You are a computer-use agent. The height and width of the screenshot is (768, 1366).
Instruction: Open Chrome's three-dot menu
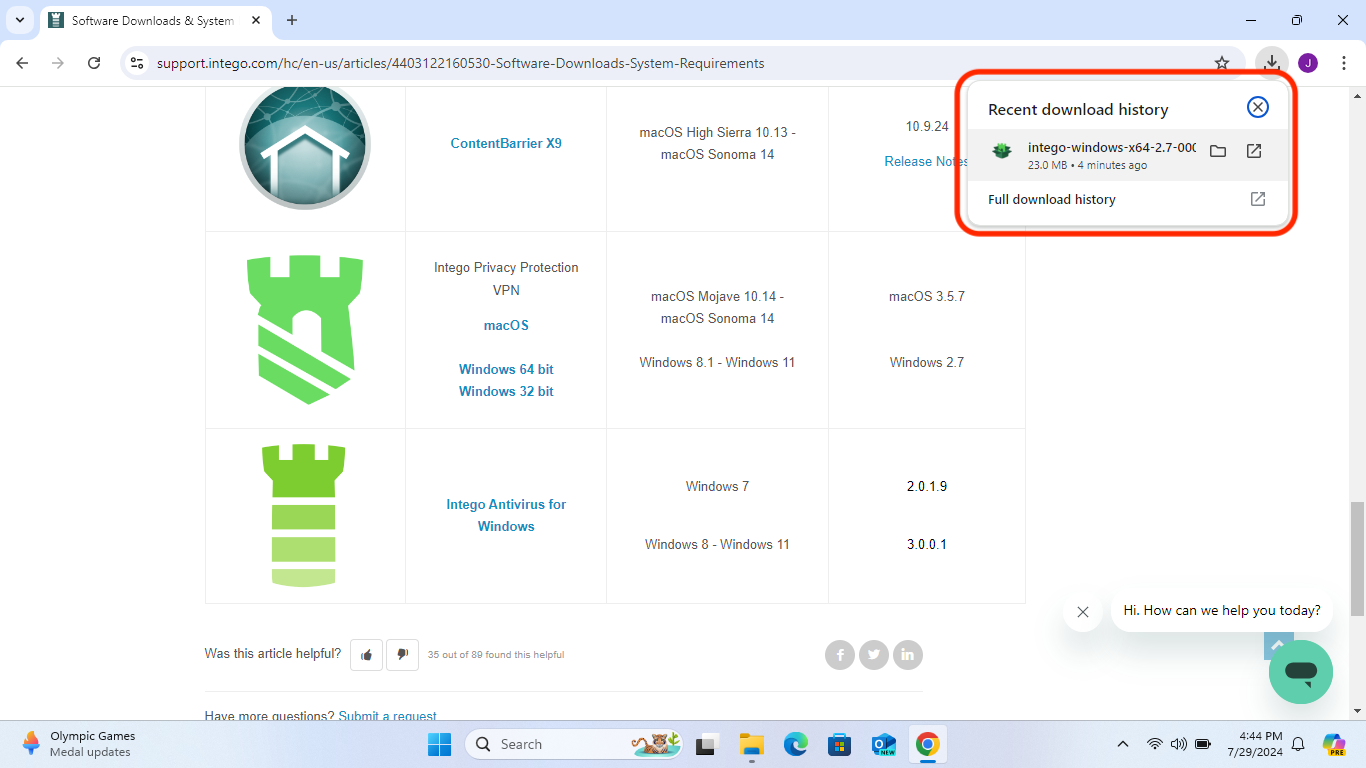click(x=1344, y=63)
